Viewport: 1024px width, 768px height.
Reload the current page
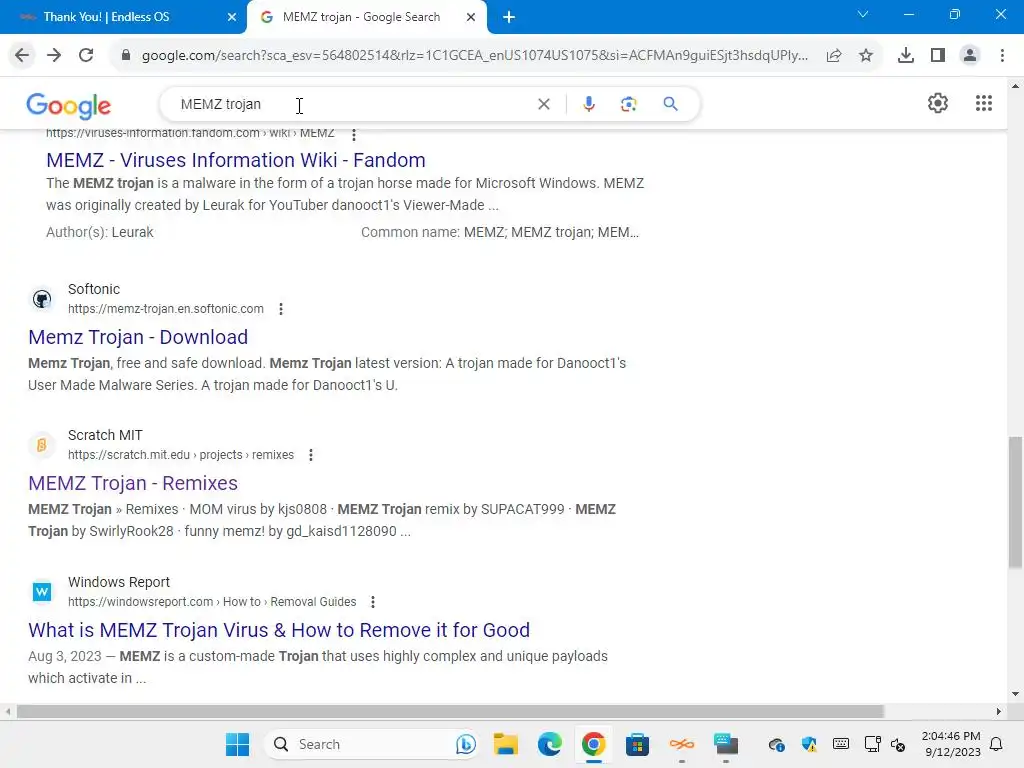(x=86, y=56)
